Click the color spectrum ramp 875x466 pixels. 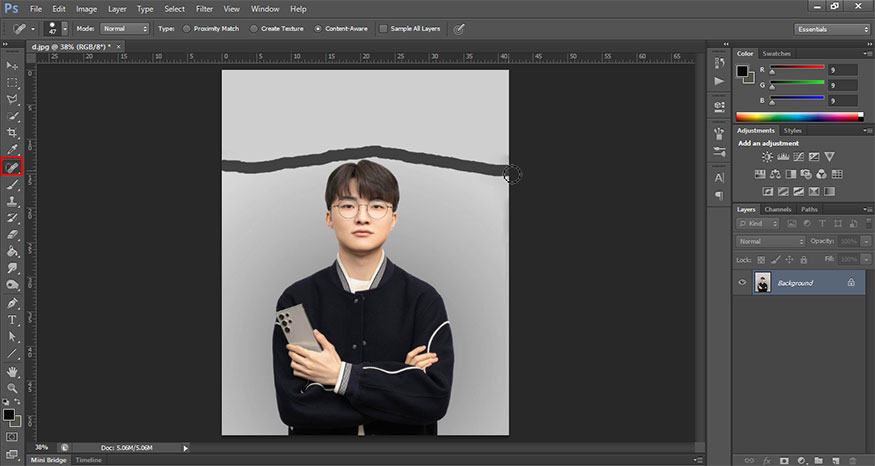(799, 117)
